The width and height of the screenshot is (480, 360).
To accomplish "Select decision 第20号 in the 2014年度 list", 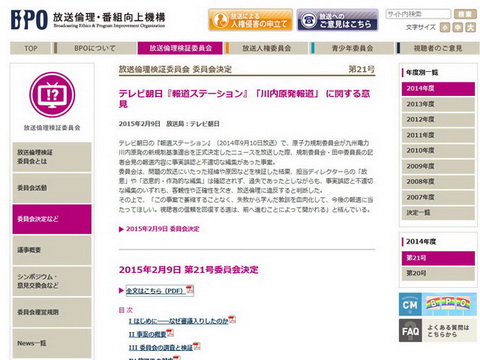I will 438,273.
